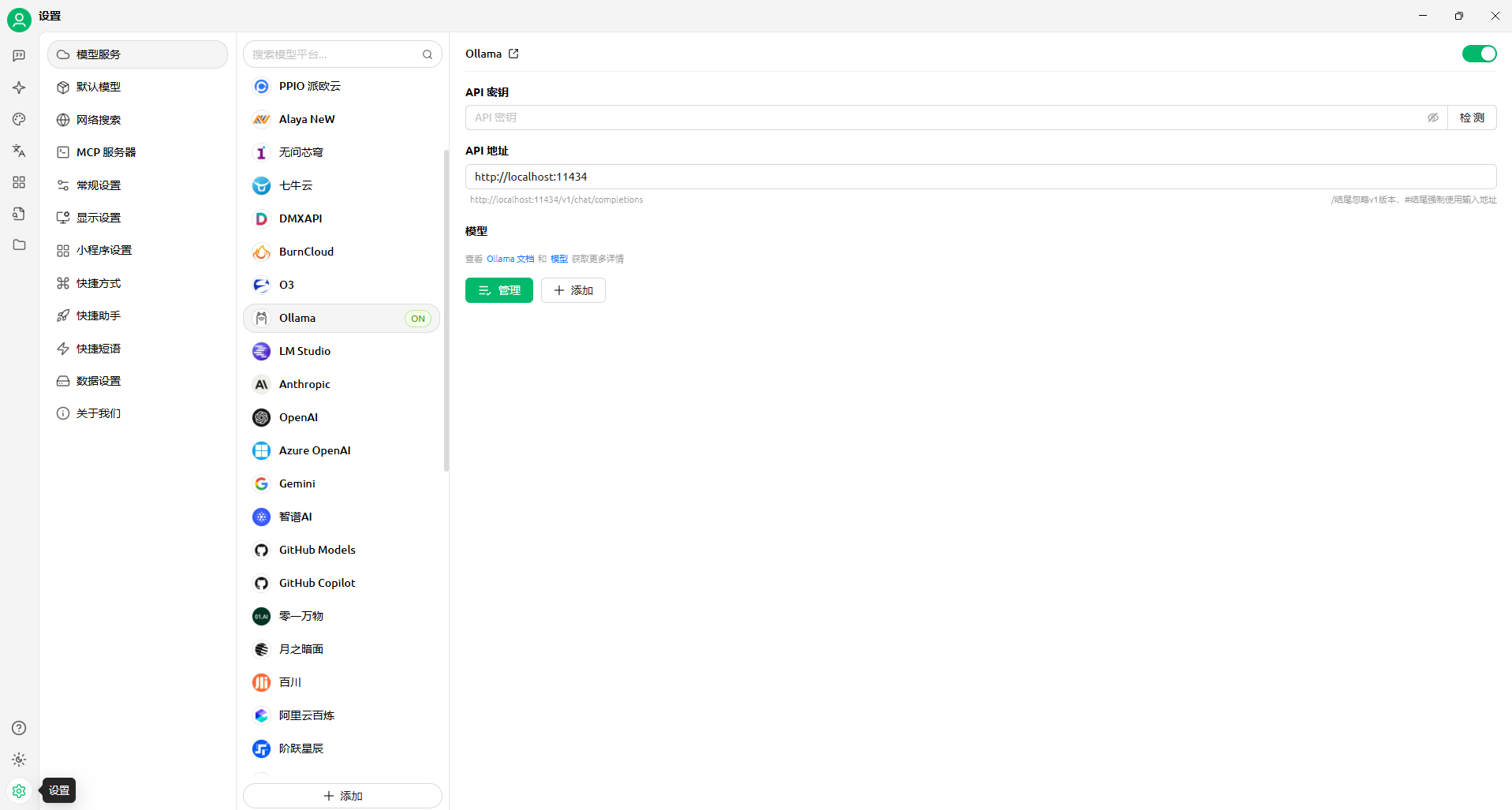The width and height of the screenshot is (1512, 810).
Task: Click the search magnifier icon in provider search
Action: coord(427,54)
